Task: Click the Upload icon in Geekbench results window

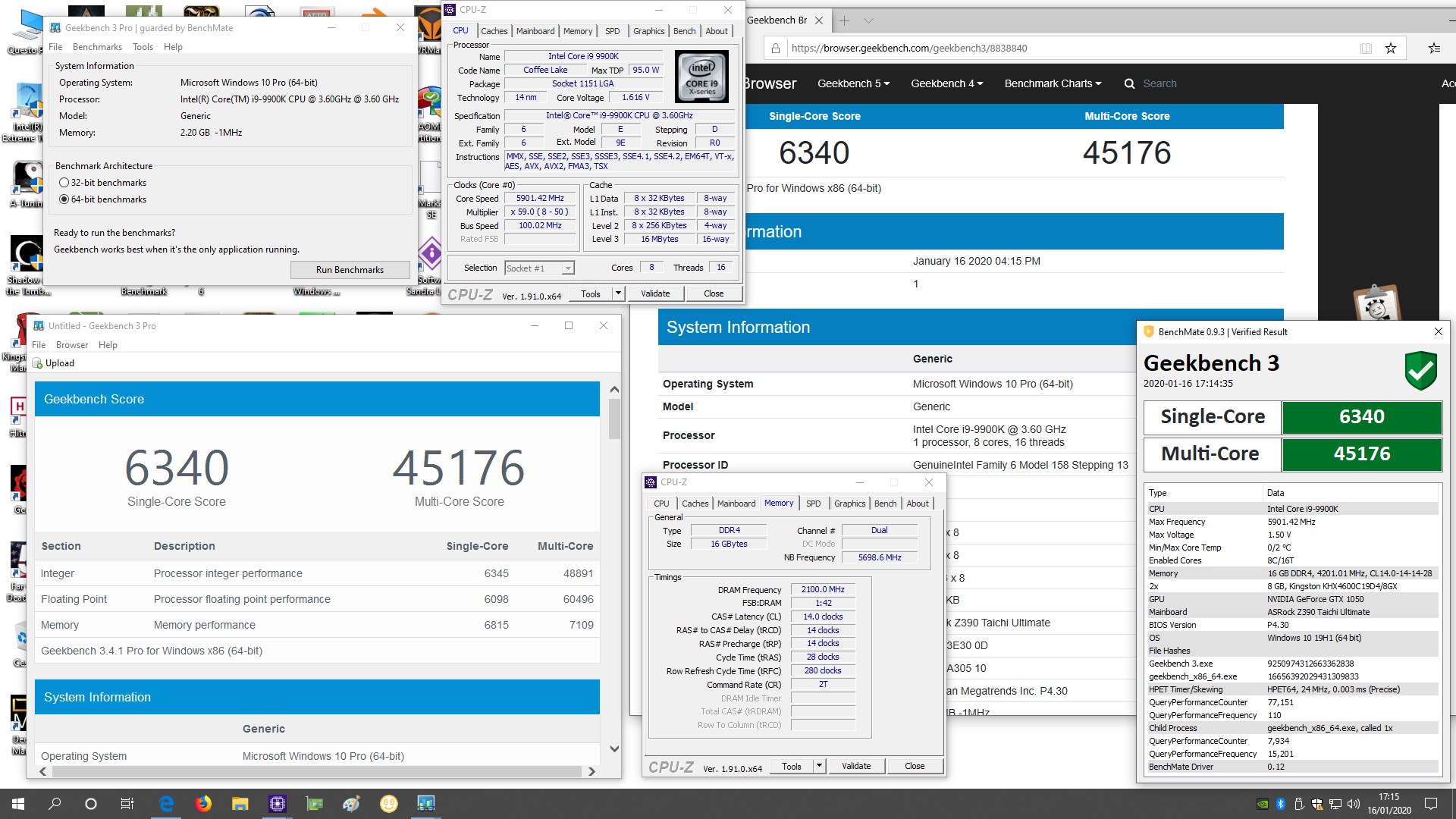Action: tap(37, 363)
